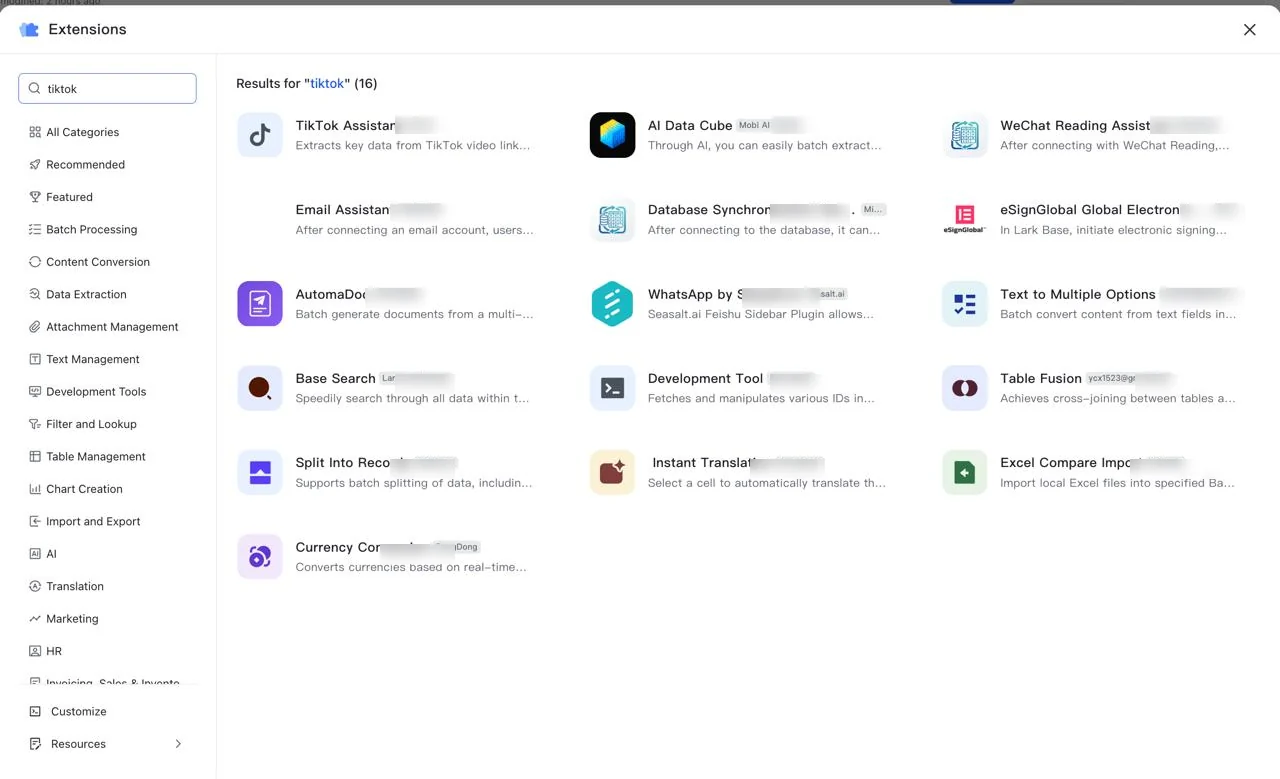1280x779 pixels.
Task: Click the Attachment Management paperclip icon
Action: tap(35, 327)
